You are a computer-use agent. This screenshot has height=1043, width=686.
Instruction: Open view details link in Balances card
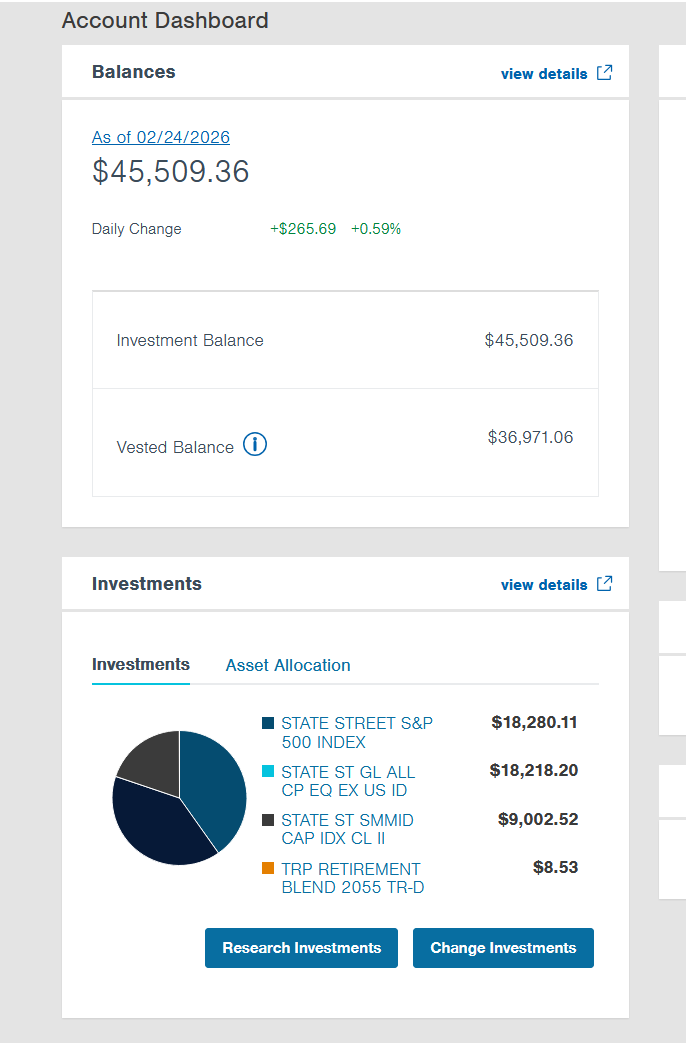[544, 74]
